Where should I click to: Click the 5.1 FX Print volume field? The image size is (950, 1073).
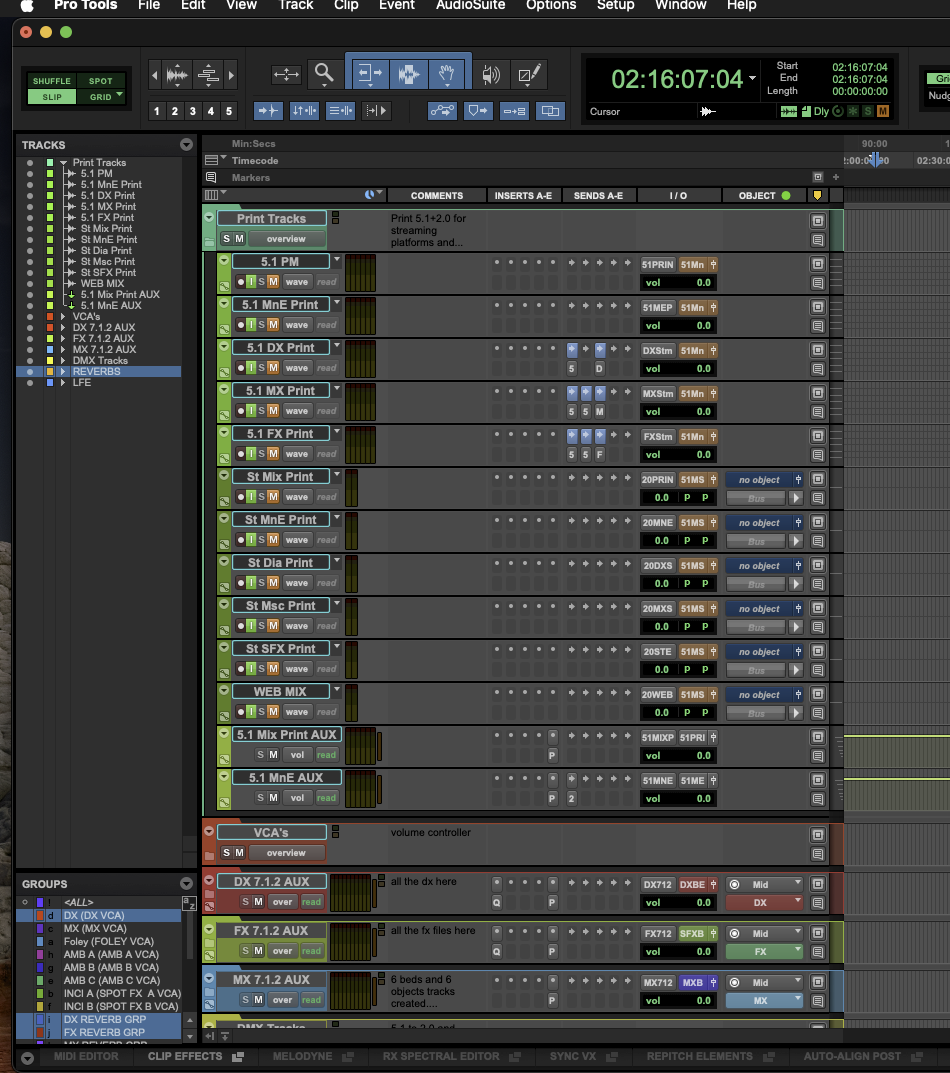point(678,454)
